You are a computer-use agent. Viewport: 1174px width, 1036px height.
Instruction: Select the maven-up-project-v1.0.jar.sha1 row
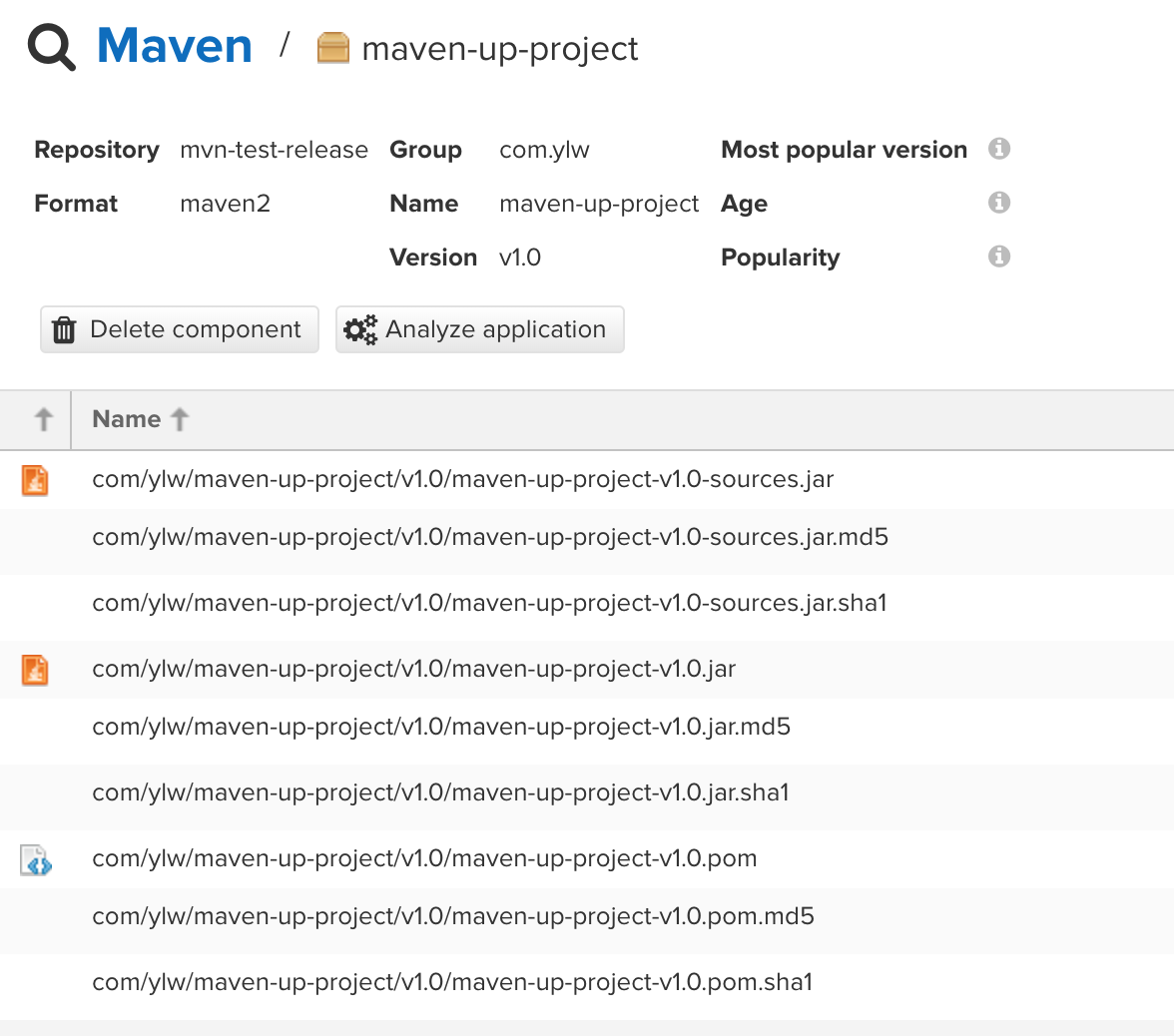pos(587,796)
